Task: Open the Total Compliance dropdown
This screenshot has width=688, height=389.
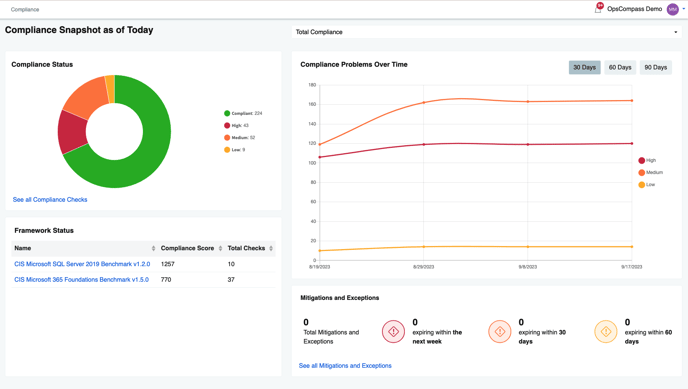Action: (487, 32)
